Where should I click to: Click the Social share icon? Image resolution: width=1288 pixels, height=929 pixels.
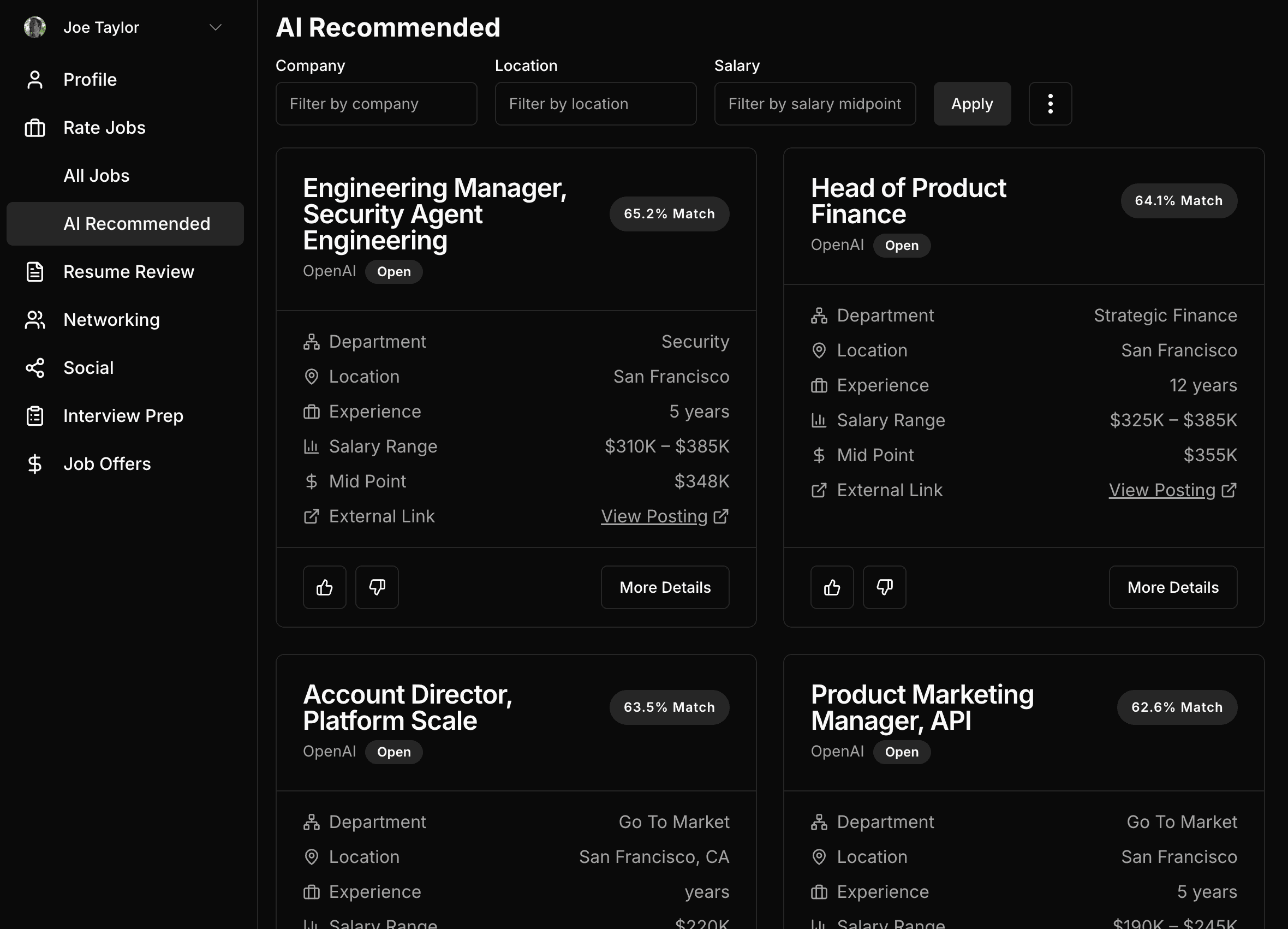(x=34, y=368)
